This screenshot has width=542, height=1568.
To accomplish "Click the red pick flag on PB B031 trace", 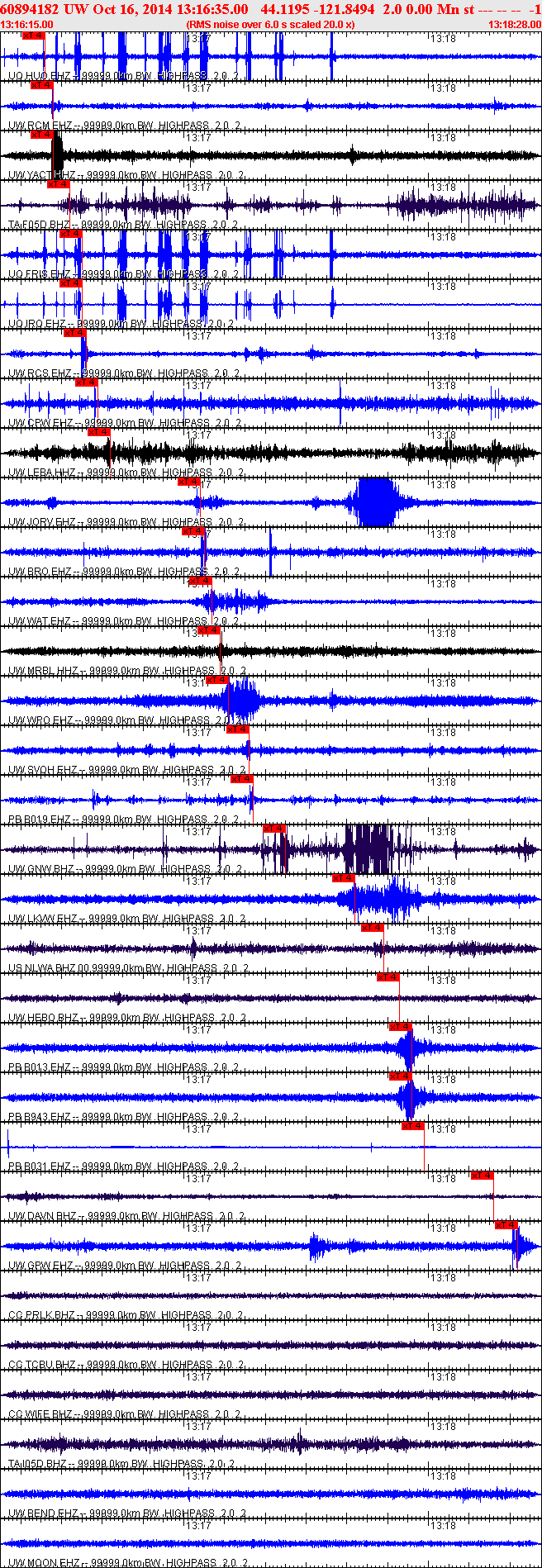I will [x=413, y=1126].
